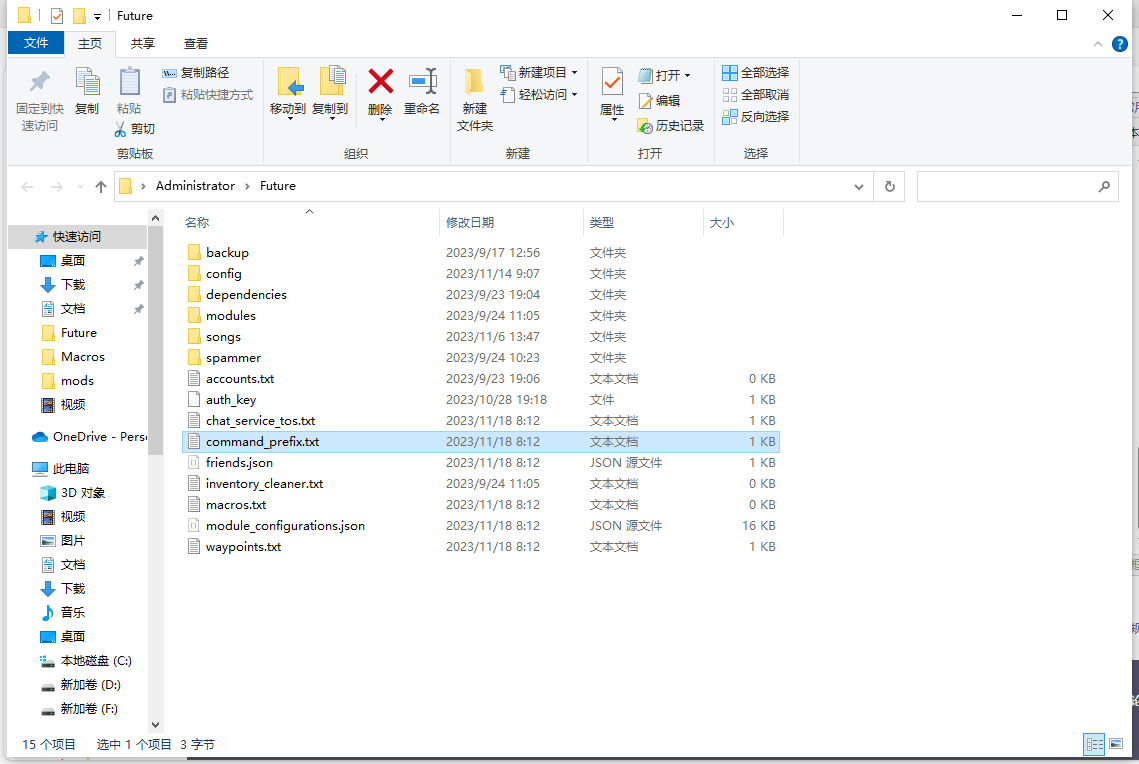Click Properties checkmark in title bar
The width and height of the screenshot is (1139, 764).
pos(57,15)
